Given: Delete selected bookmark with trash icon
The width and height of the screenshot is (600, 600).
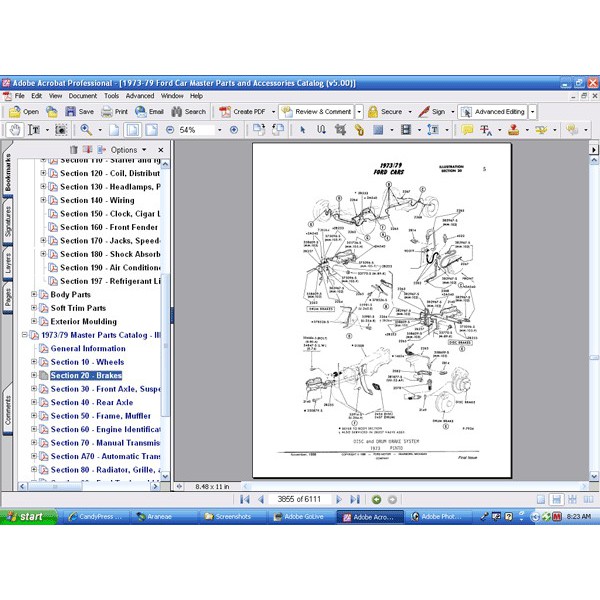Looking at the screenshot, I should [73, 150].
